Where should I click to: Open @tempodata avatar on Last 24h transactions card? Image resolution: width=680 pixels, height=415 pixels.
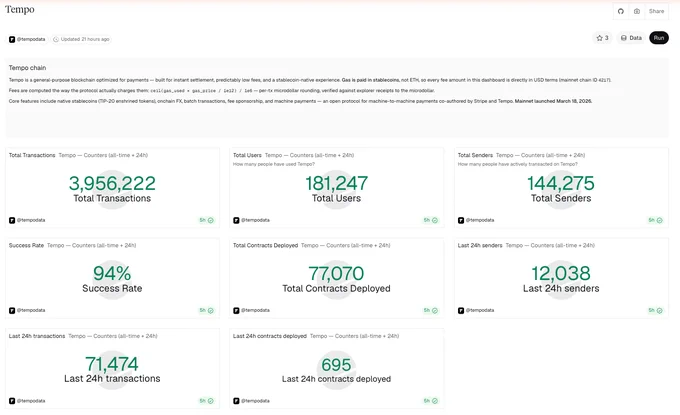tap(12, 401)
